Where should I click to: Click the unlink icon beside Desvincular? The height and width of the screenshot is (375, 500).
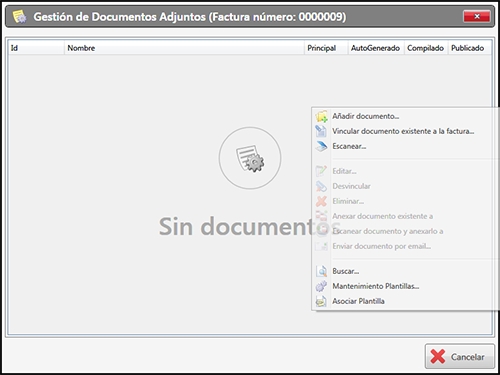321,186
